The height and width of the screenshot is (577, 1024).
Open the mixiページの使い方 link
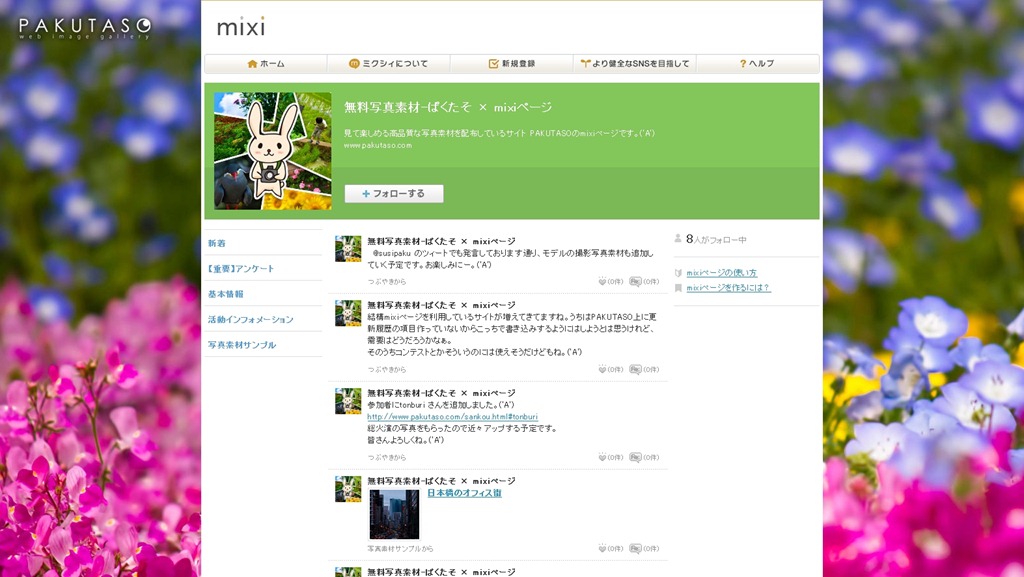(722, 273)
